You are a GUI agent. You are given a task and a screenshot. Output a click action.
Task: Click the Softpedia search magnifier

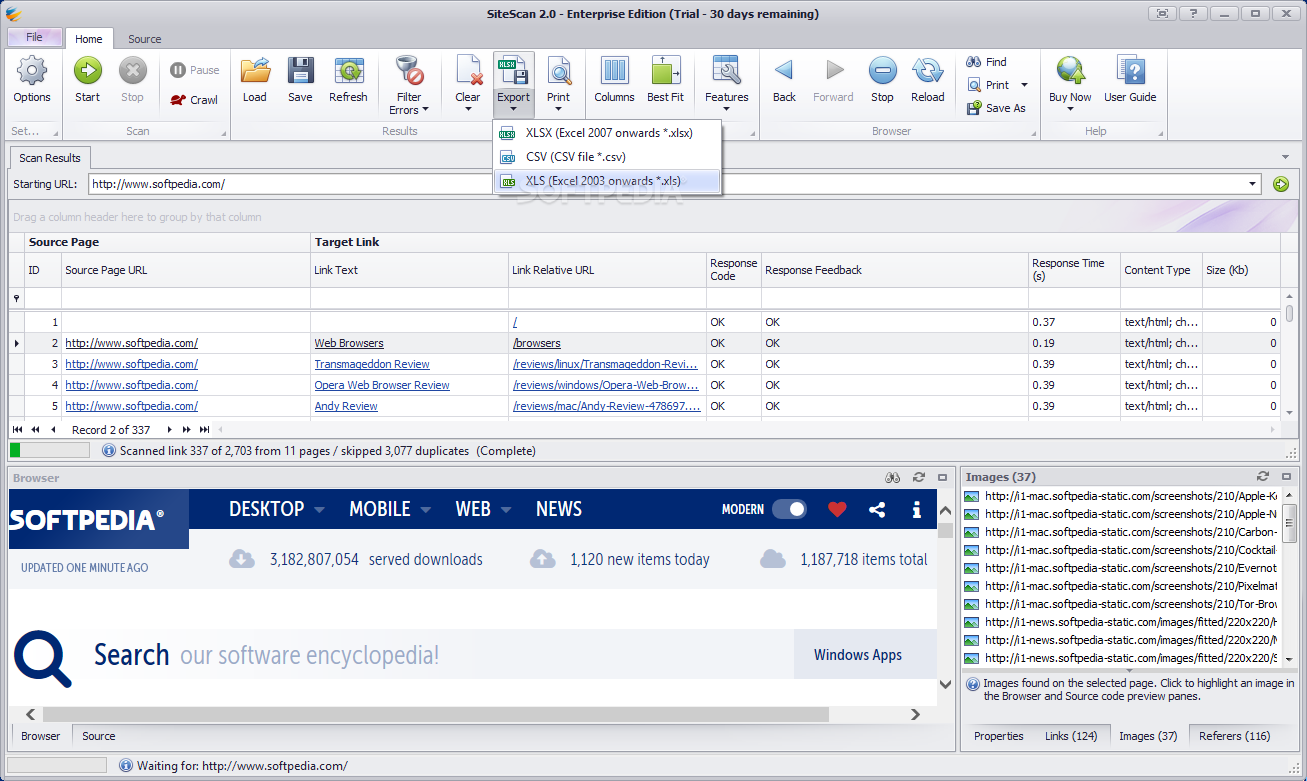43,659
